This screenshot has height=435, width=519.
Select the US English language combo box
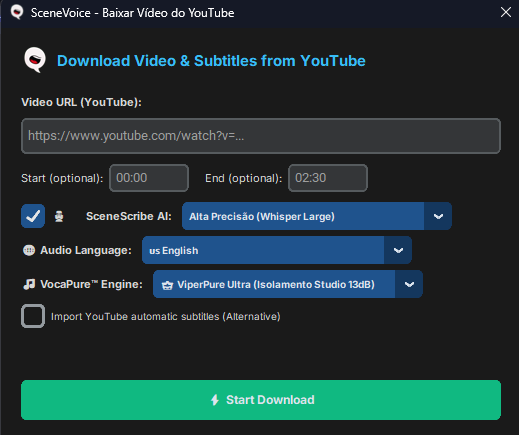pyautogui.click(x=277, y=250)
